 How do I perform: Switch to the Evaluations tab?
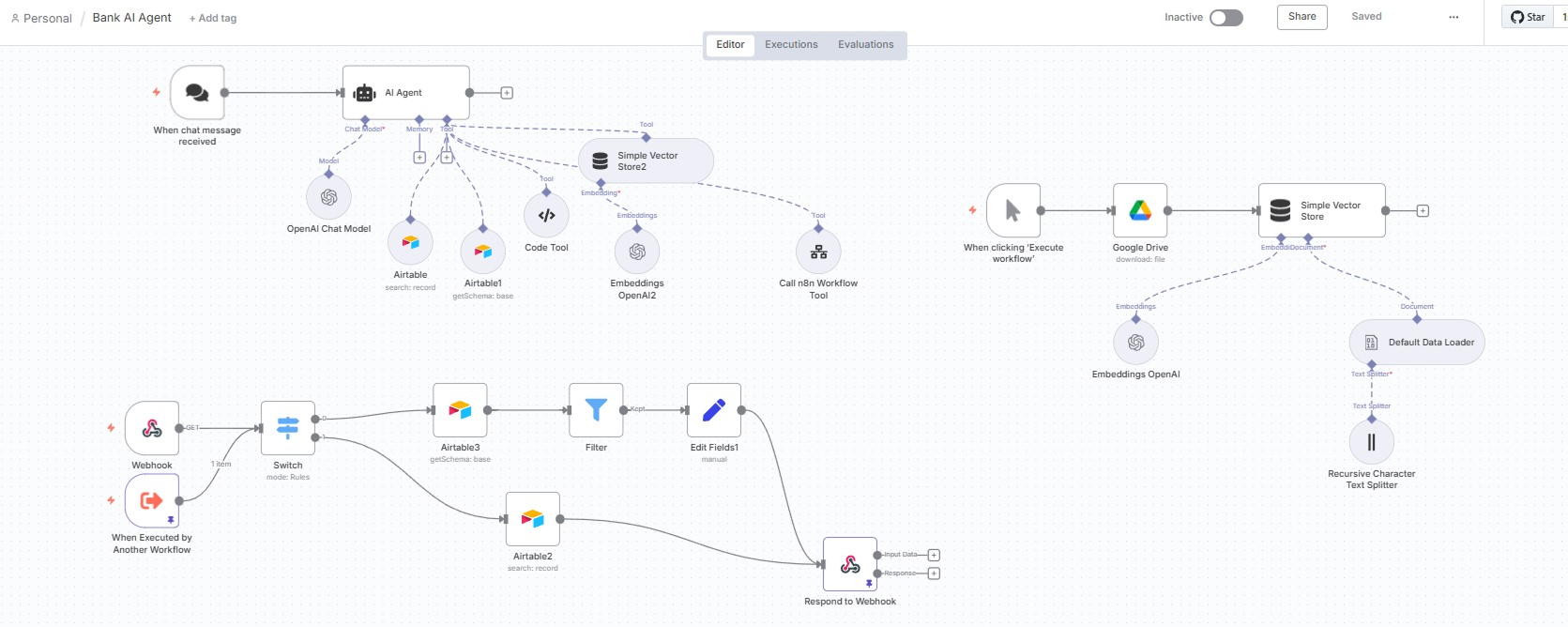pos(866,44)
